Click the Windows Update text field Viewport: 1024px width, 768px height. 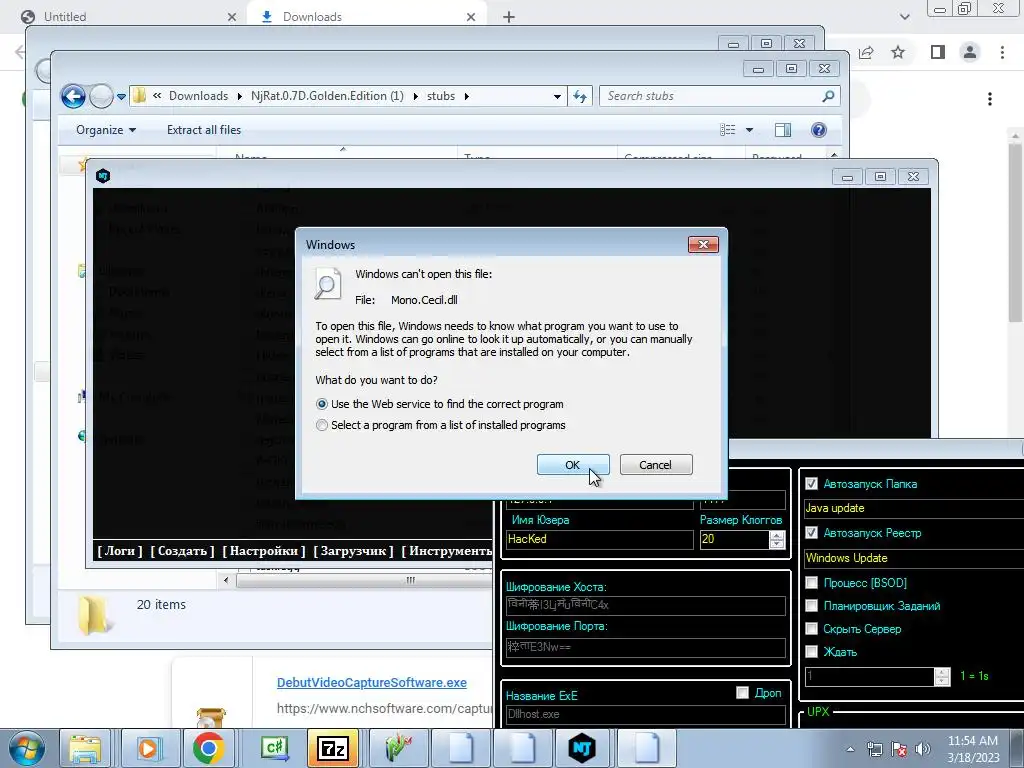[x=914, y=558]
